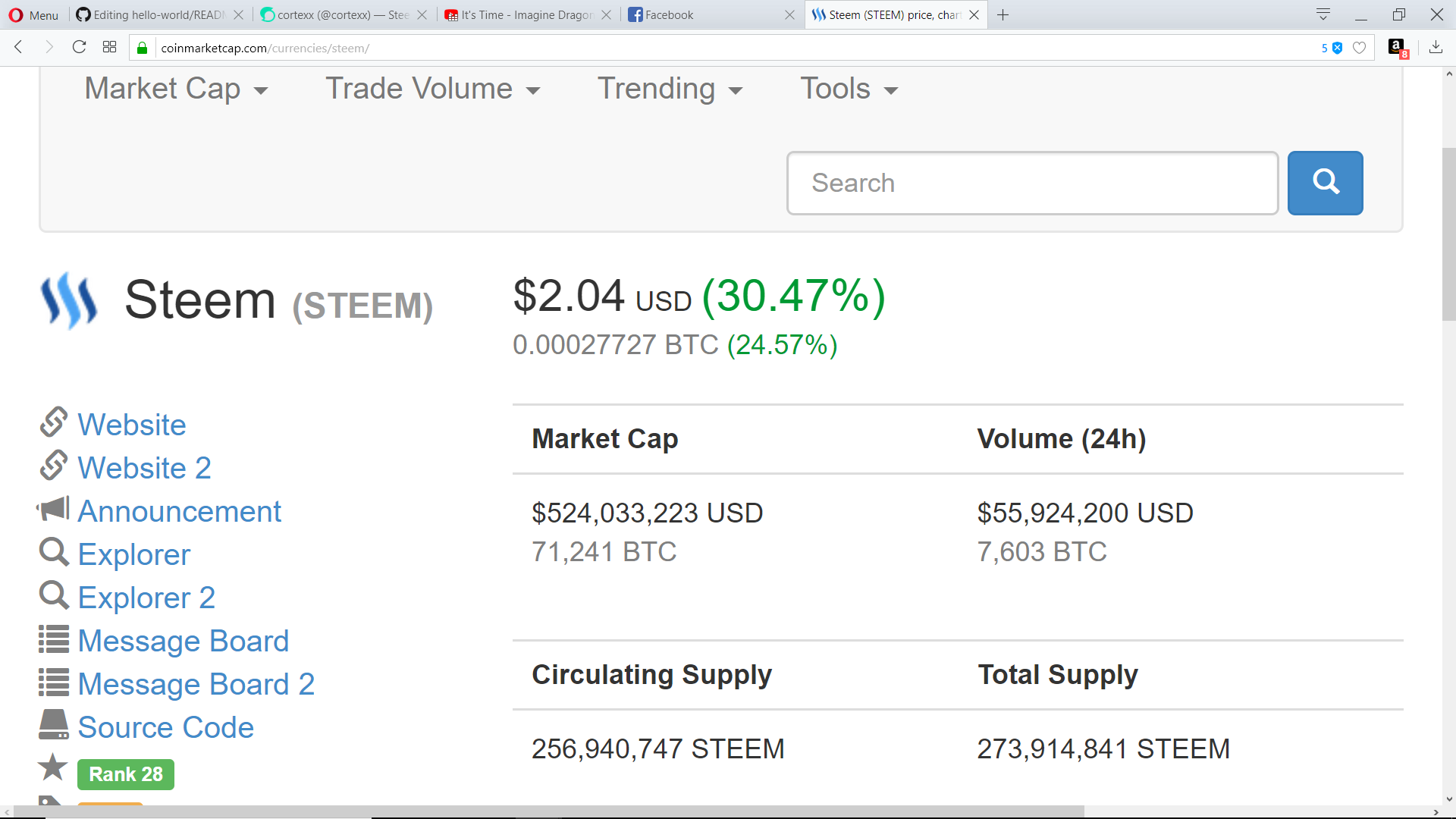1456x819 pixels.
Task: Open the Tools dropdown menu
Action: coord(849,89)
